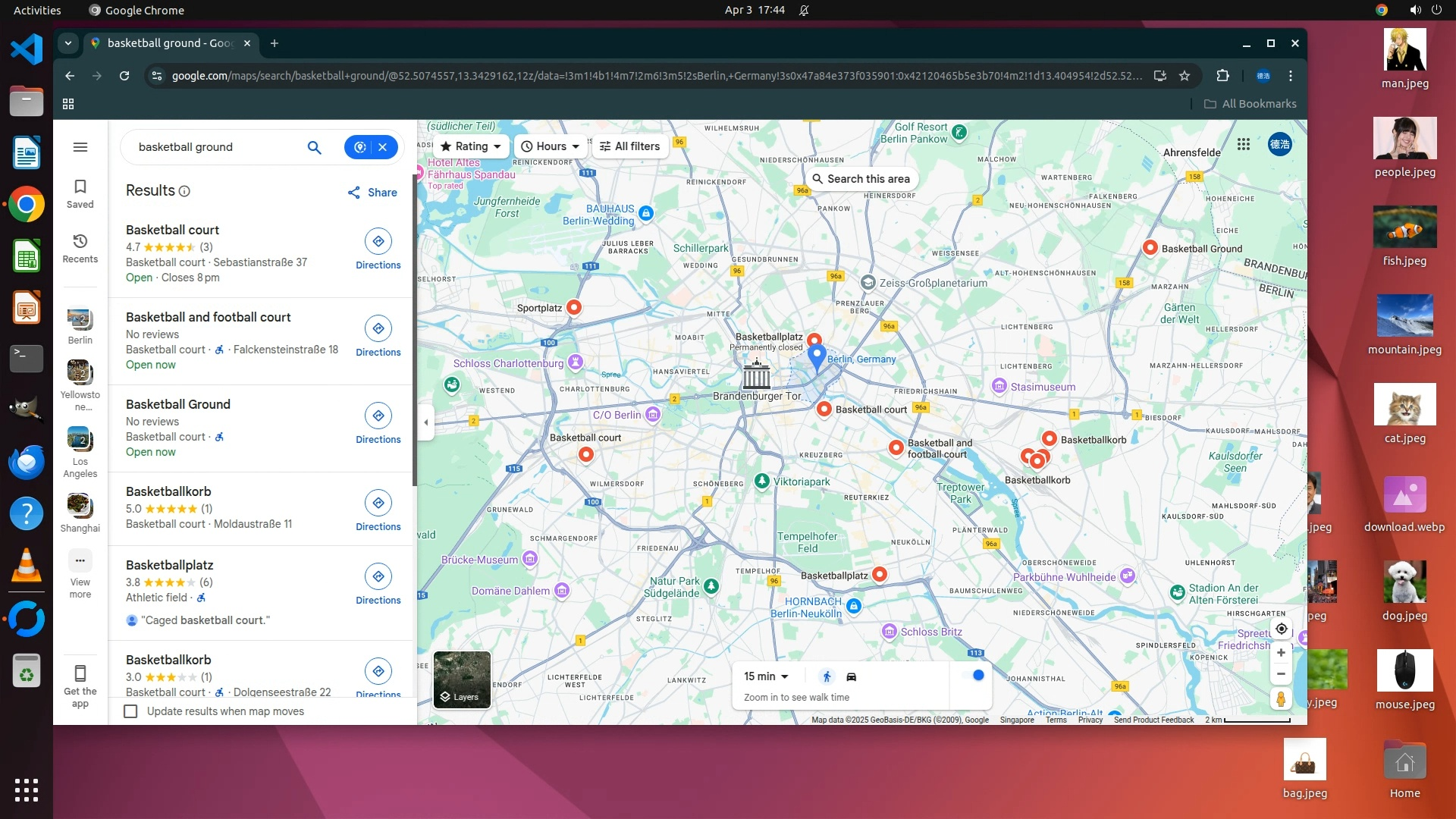The image size is (1456, 819).
Task: Select the basketball ground browser tab
Action: click(x=170, y=43)
